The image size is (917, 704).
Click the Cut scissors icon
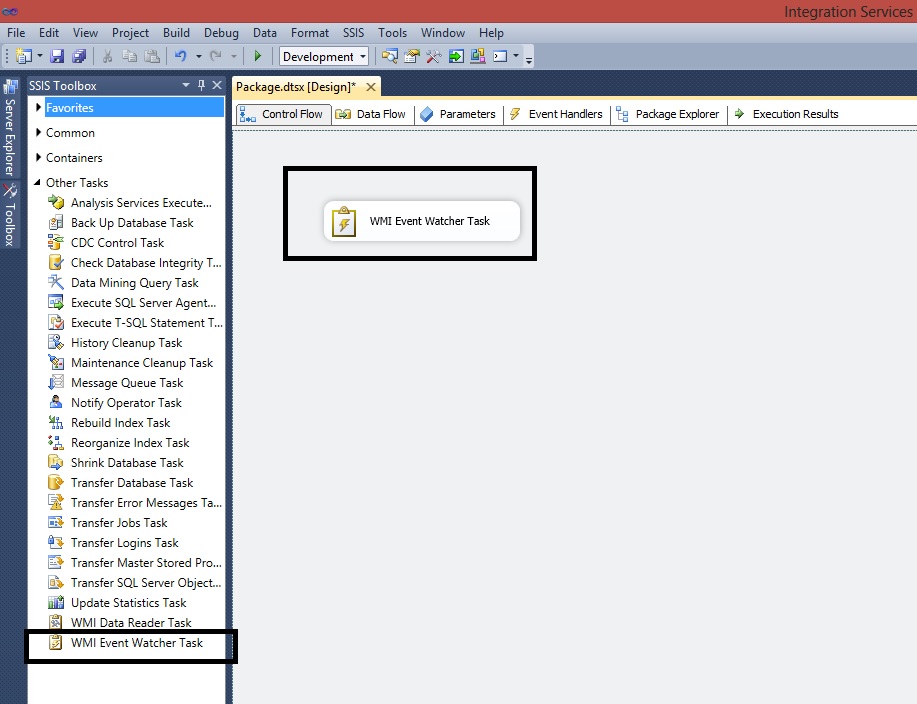108,56
